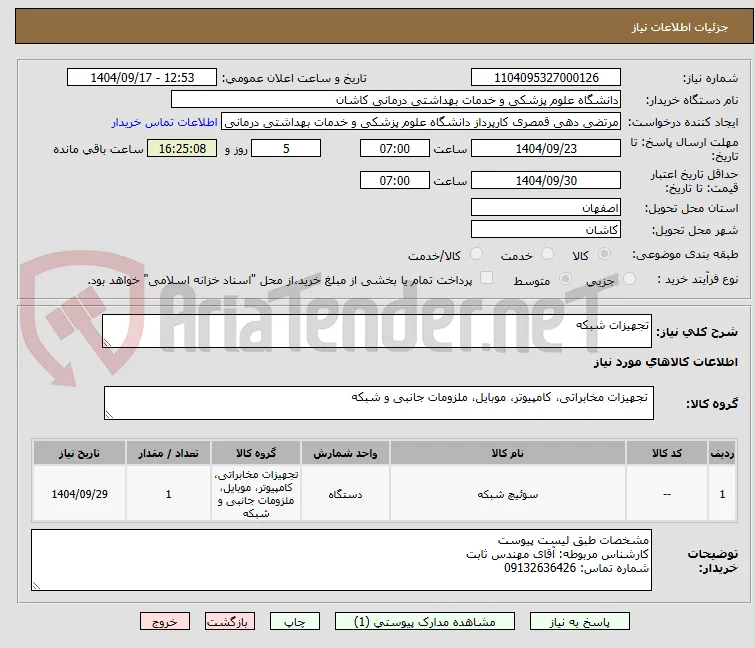The height and width of the screenshot is (648, 755).
Task: Click the دستگاه unit cell
Action: [345, 494]
